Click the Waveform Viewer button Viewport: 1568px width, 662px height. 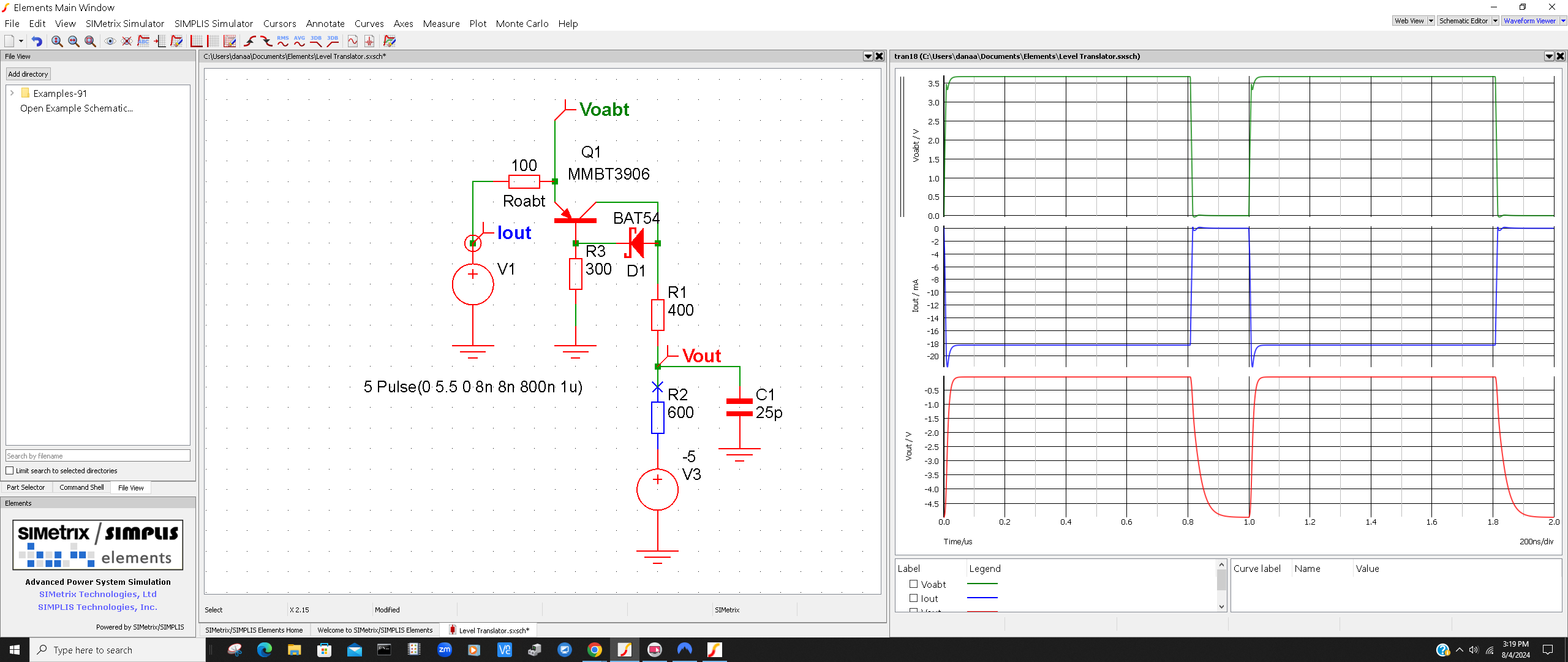[1529, 21]
